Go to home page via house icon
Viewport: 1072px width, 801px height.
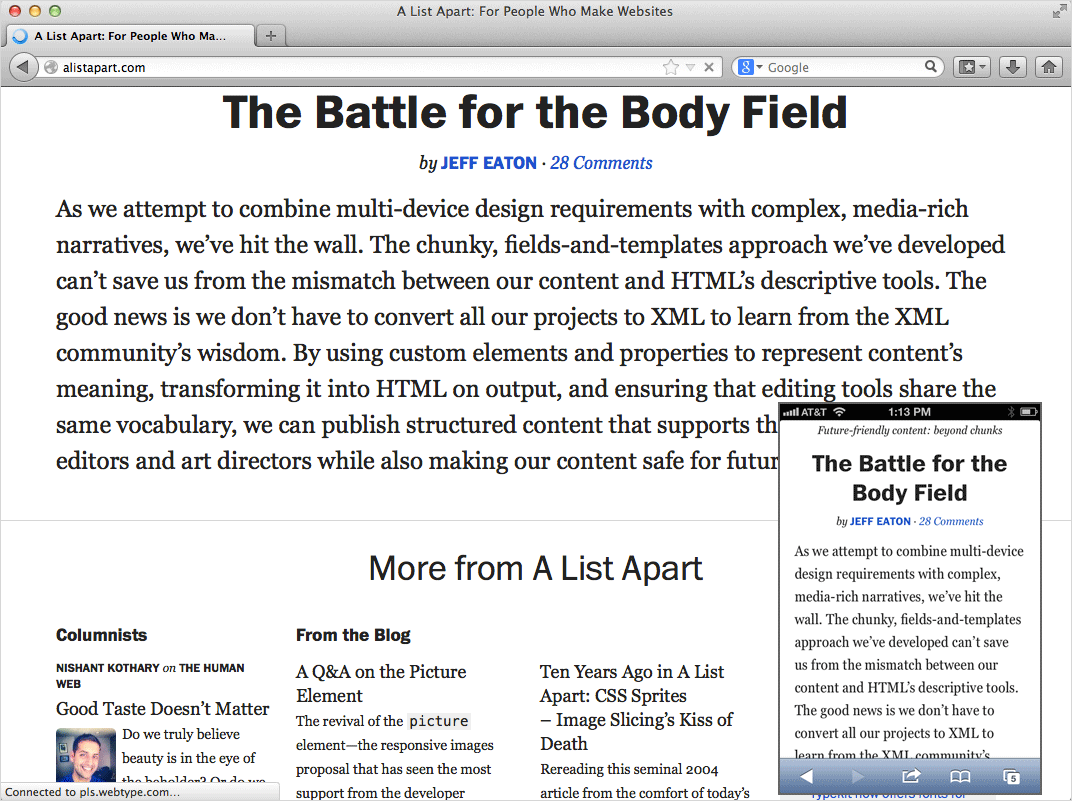click(1049, 67)
